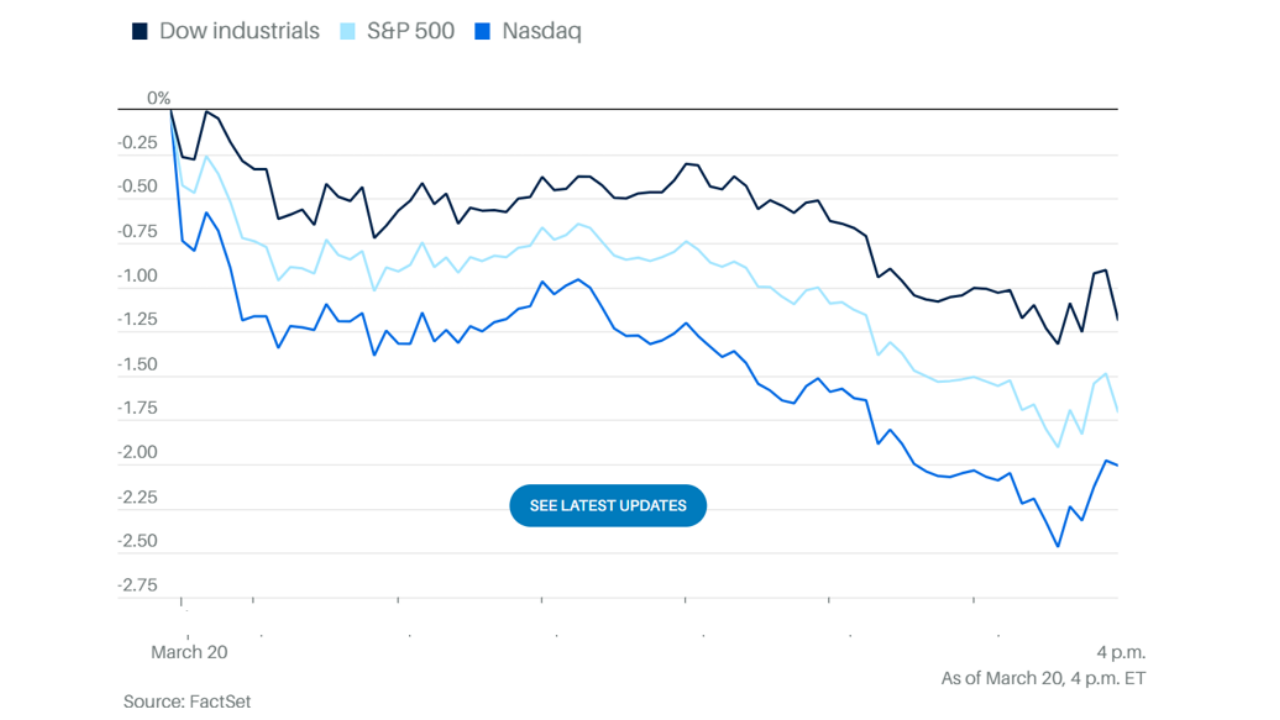Click the S&P 500 legend color square
Screen dimensions: 1280x720
(x=348, y=32)
